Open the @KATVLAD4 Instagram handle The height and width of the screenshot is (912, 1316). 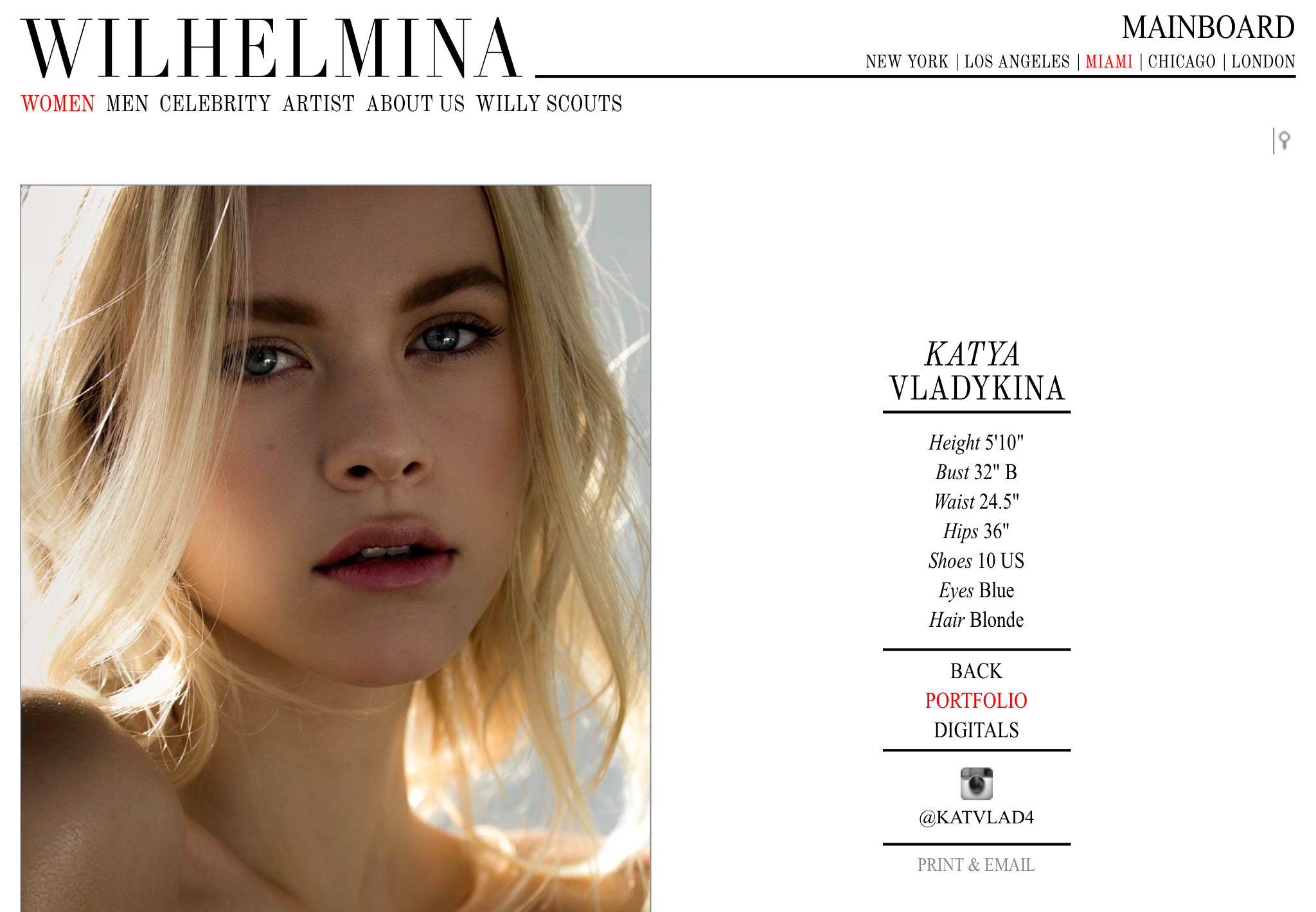pyautogui.click(x=976, y=818)
